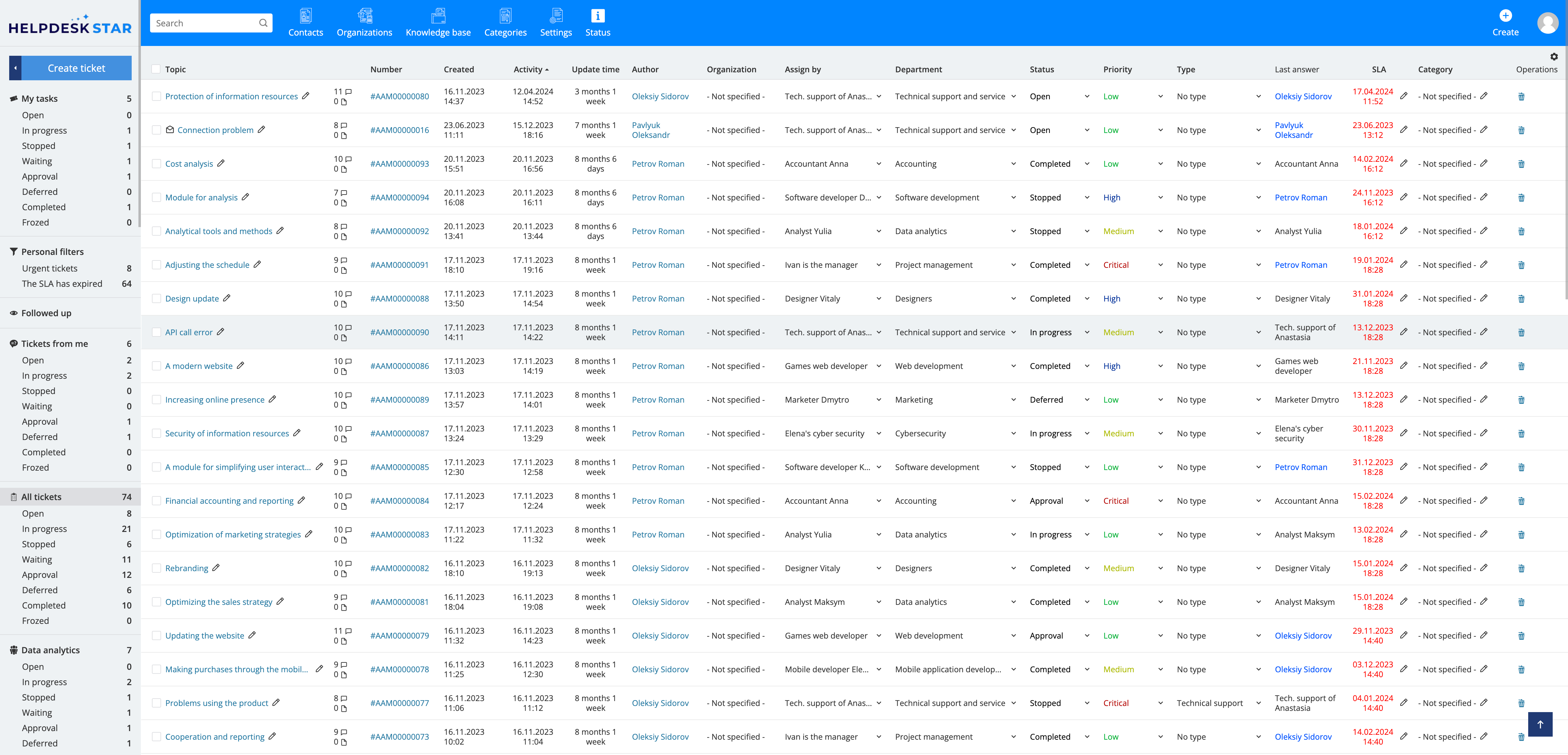Open the Knowledge base icon

[438, 16]
